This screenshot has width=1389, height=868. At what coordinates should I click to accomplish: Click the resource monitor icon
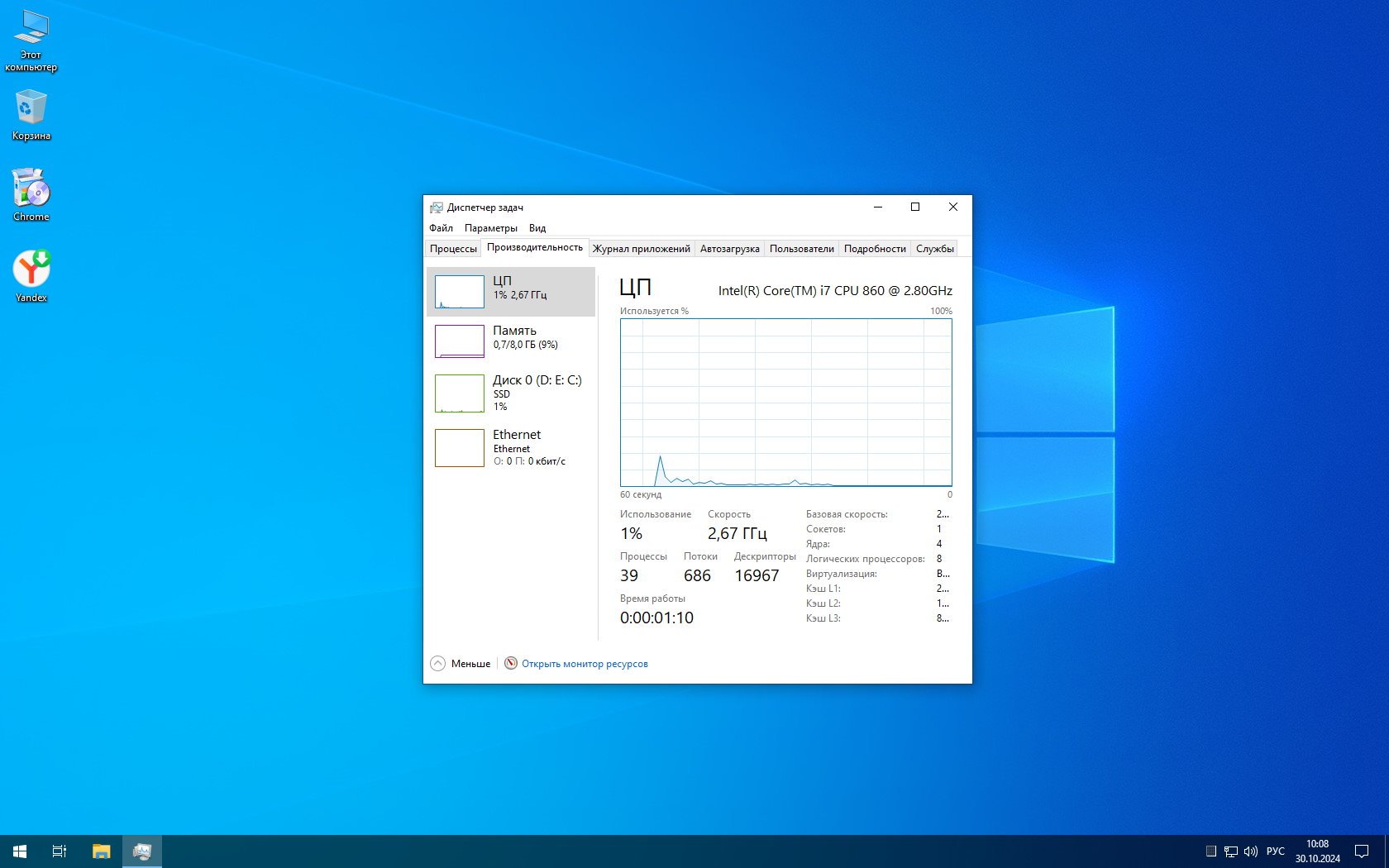point(511,664)
